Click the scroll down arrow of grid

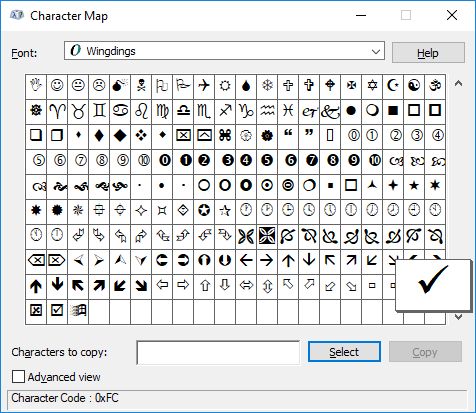pyautogui.click(x=458, y=317)
